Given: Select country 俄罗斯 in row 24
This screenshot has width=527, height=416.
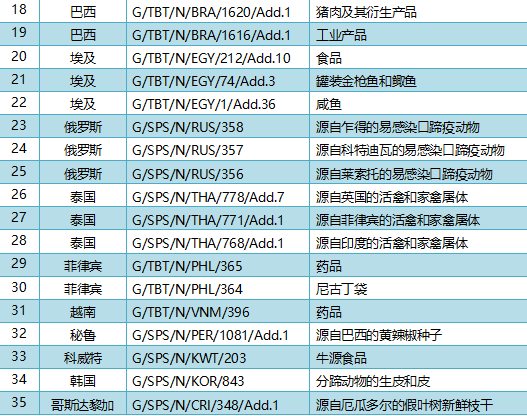Looking at the screenshot, I should 83,150.
